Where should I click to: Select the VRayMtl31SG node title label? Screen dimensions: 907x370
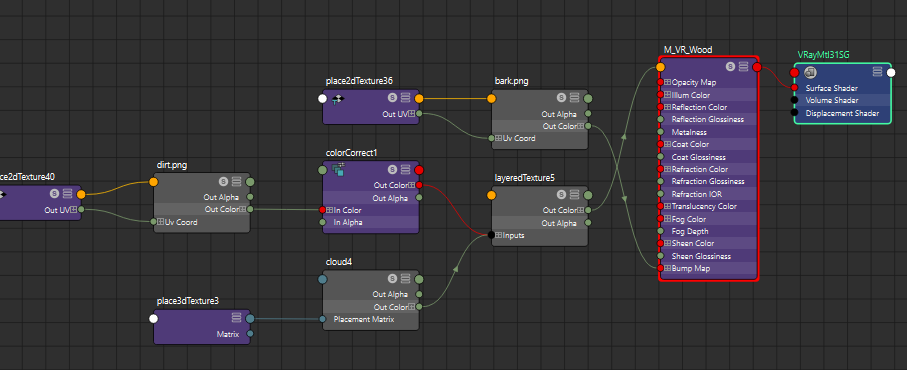824,54
